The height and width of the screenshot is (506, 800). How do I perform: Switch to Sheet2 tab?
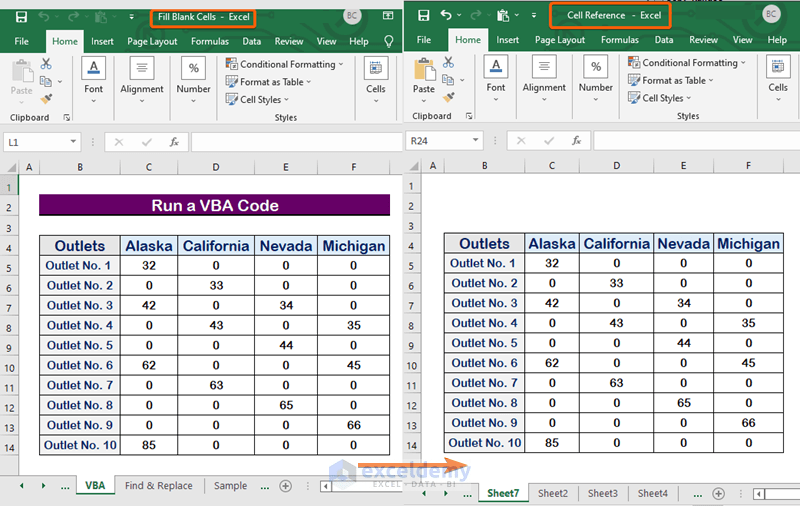[x=553, y=493]
